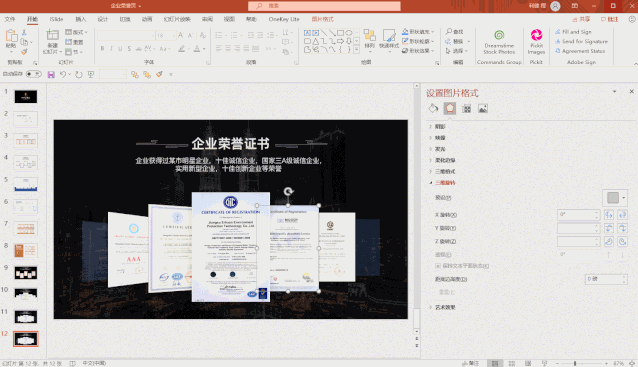Open Dreamstime Stock Photos

click(499, 42)
